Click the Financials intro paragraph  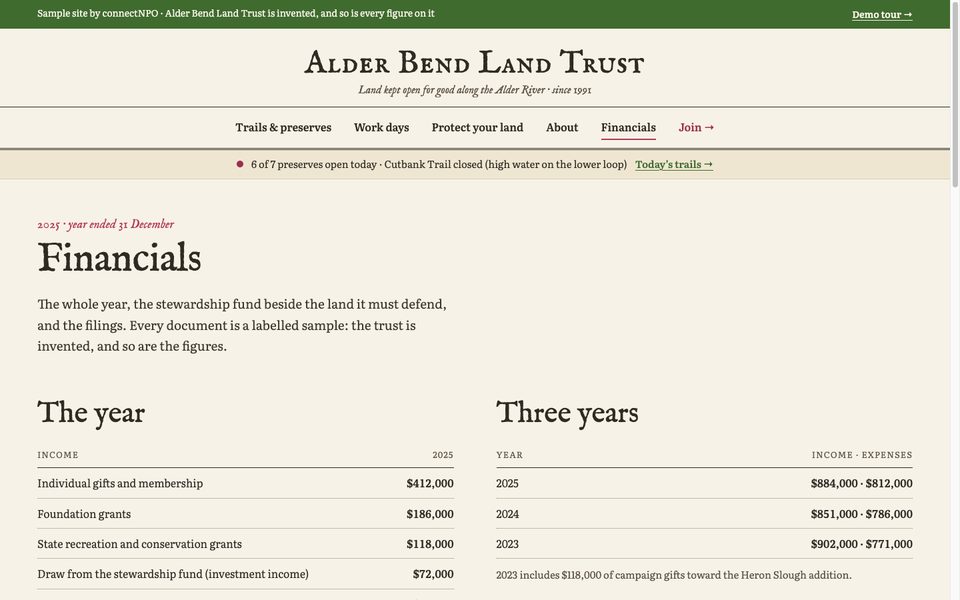click(242, 325)
